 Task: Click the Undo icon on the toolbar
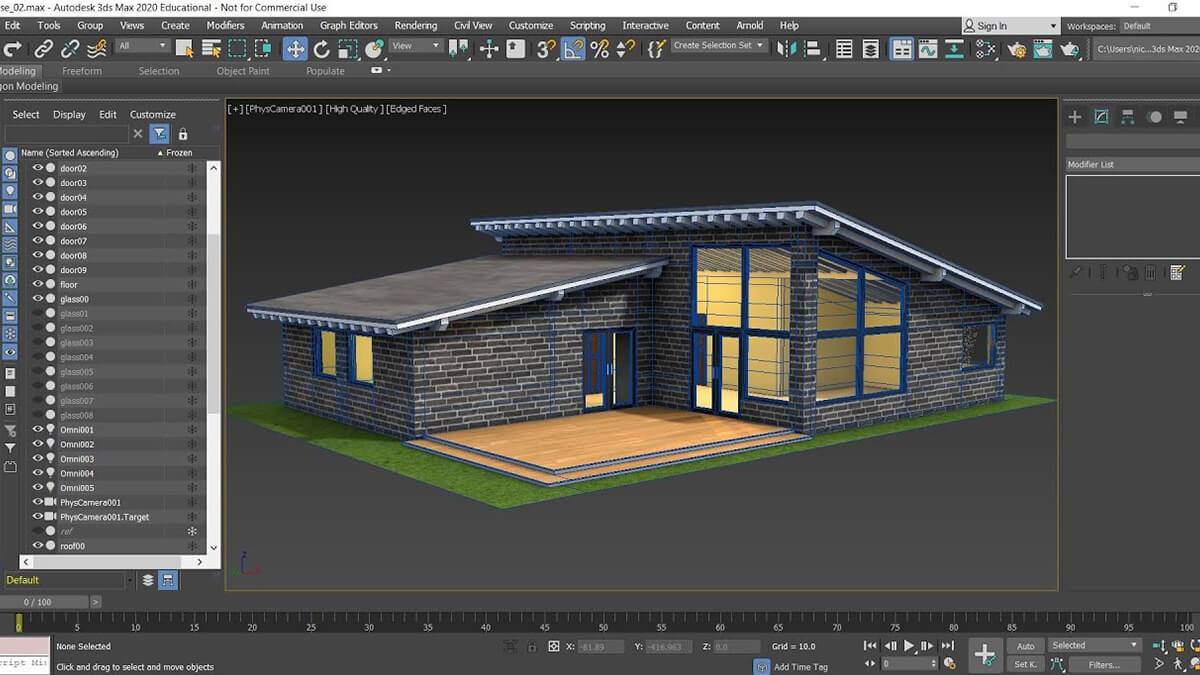point(12,47)
